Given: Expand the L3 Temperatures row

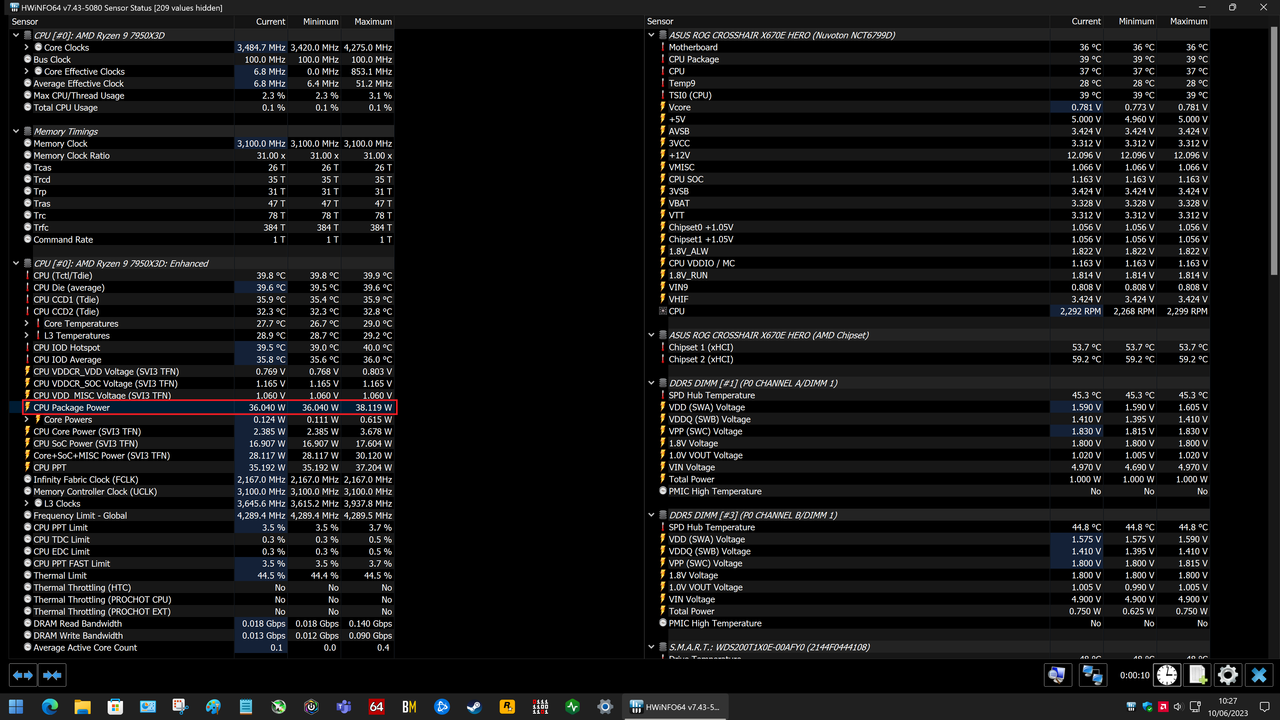Looking at the screenshot, I should [27, 335].
